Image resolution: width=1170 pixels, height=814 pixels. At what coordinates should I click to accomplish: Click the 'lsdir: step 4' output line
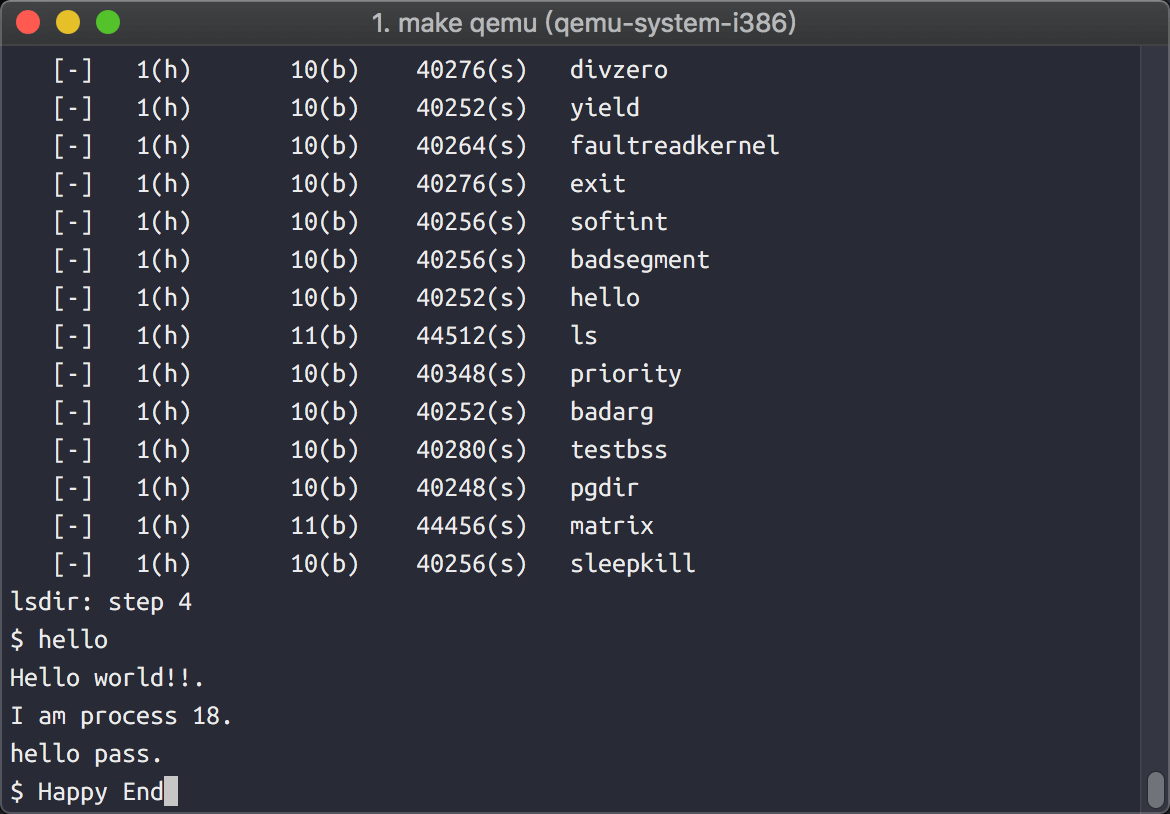tap(101, 602)
